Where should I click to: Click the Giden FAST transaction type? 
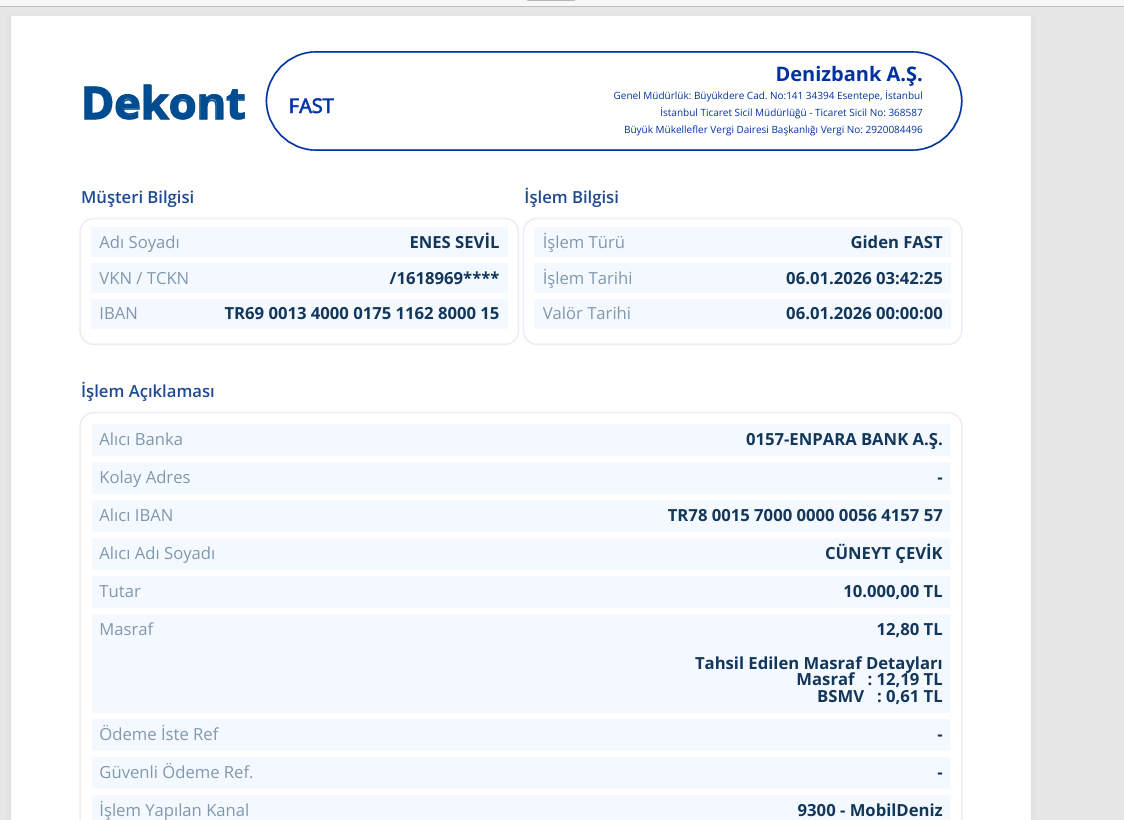point(896,242)
